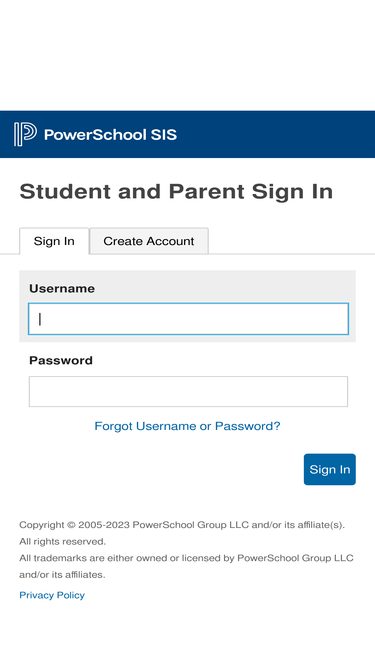Open the Forgot Username or Password link
The image size is (375, 667).
click(x=188, y=426)
